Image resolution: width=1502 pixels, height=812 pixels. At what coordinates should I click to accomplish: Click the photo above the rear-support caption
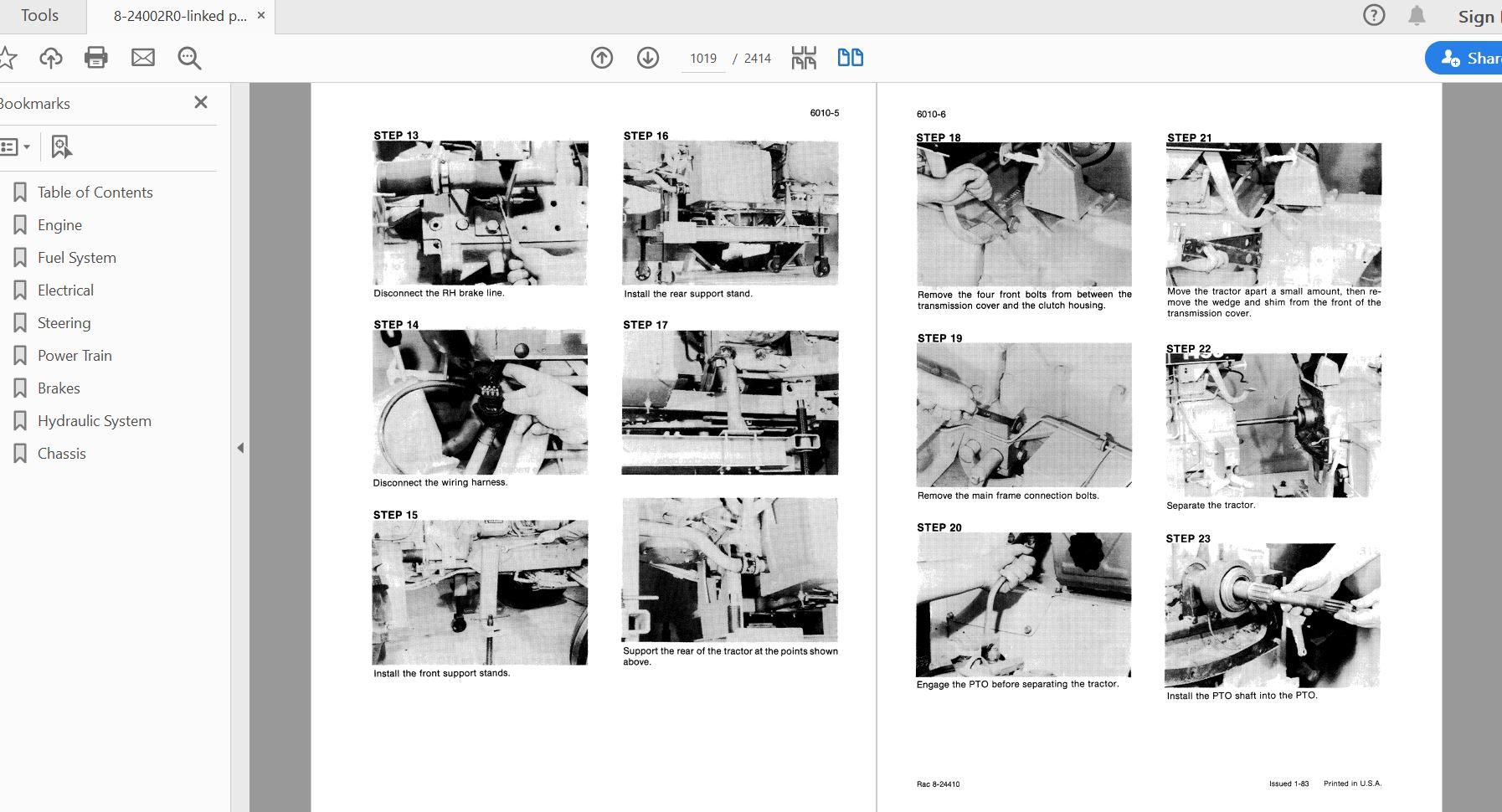point(730,570)
